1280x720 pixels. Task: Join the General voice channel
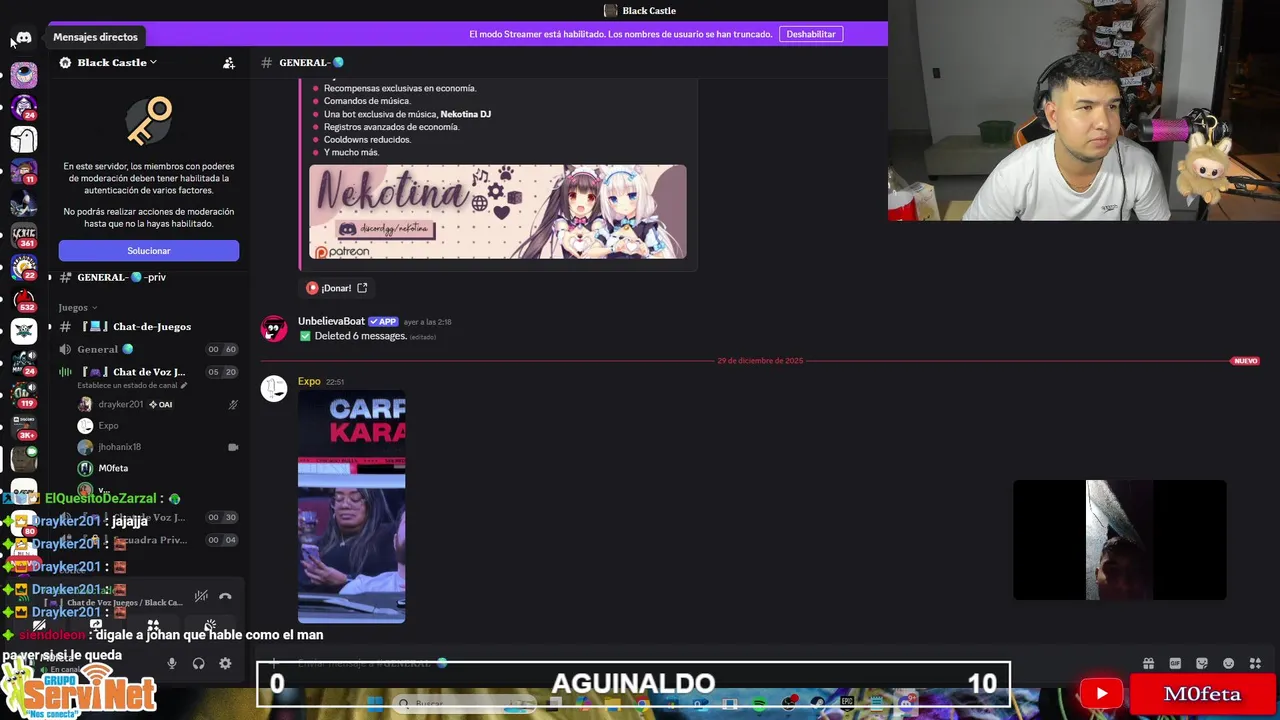147,349
